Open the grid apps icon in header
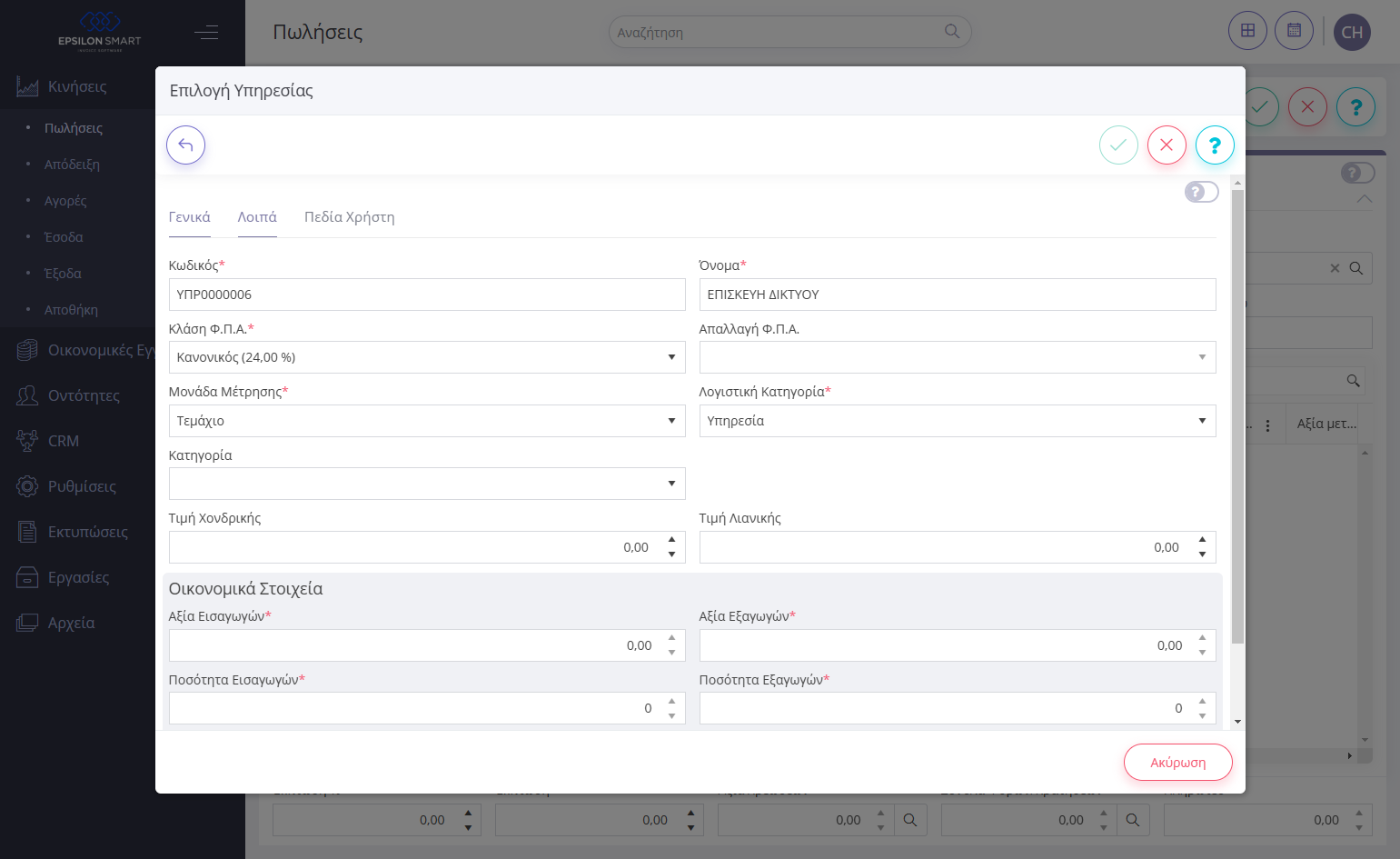The height and width of the screenshot is (859, 1400). point(1247,31)
